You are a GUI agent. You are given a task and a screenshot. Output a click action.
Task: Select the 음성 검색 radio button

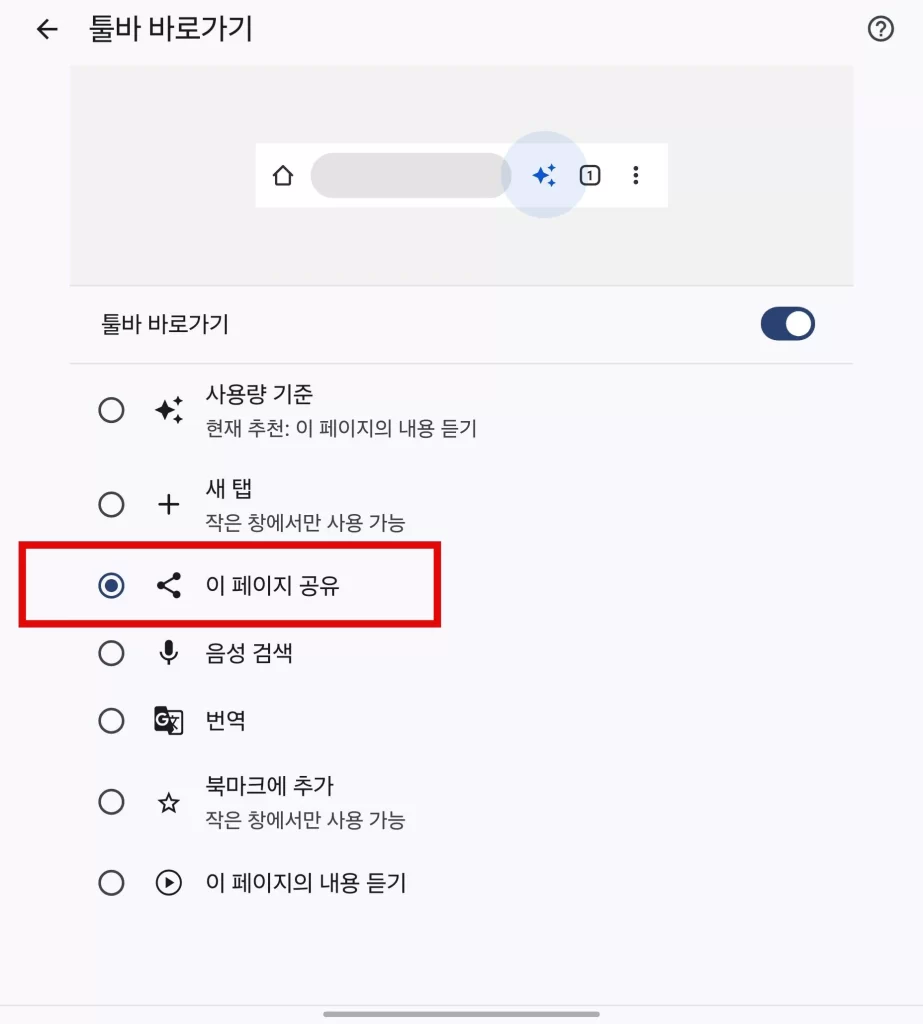tap(112, 653)
